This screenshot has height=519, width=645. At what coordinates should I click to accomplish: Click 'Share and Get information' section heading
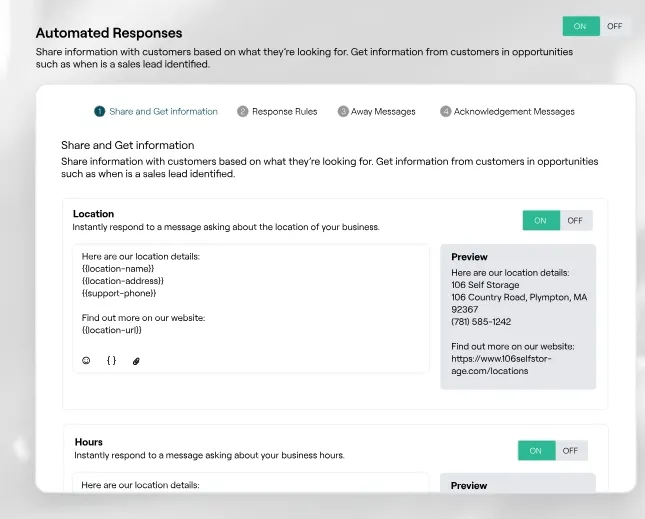coord(128,145)
